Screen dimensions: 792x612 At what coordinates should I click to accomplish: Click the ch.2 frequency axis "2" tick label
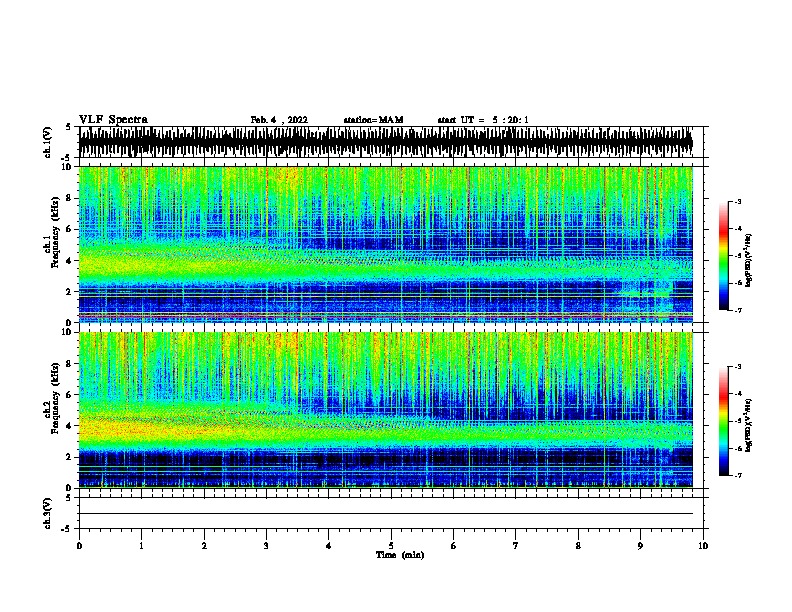(69, 457)
